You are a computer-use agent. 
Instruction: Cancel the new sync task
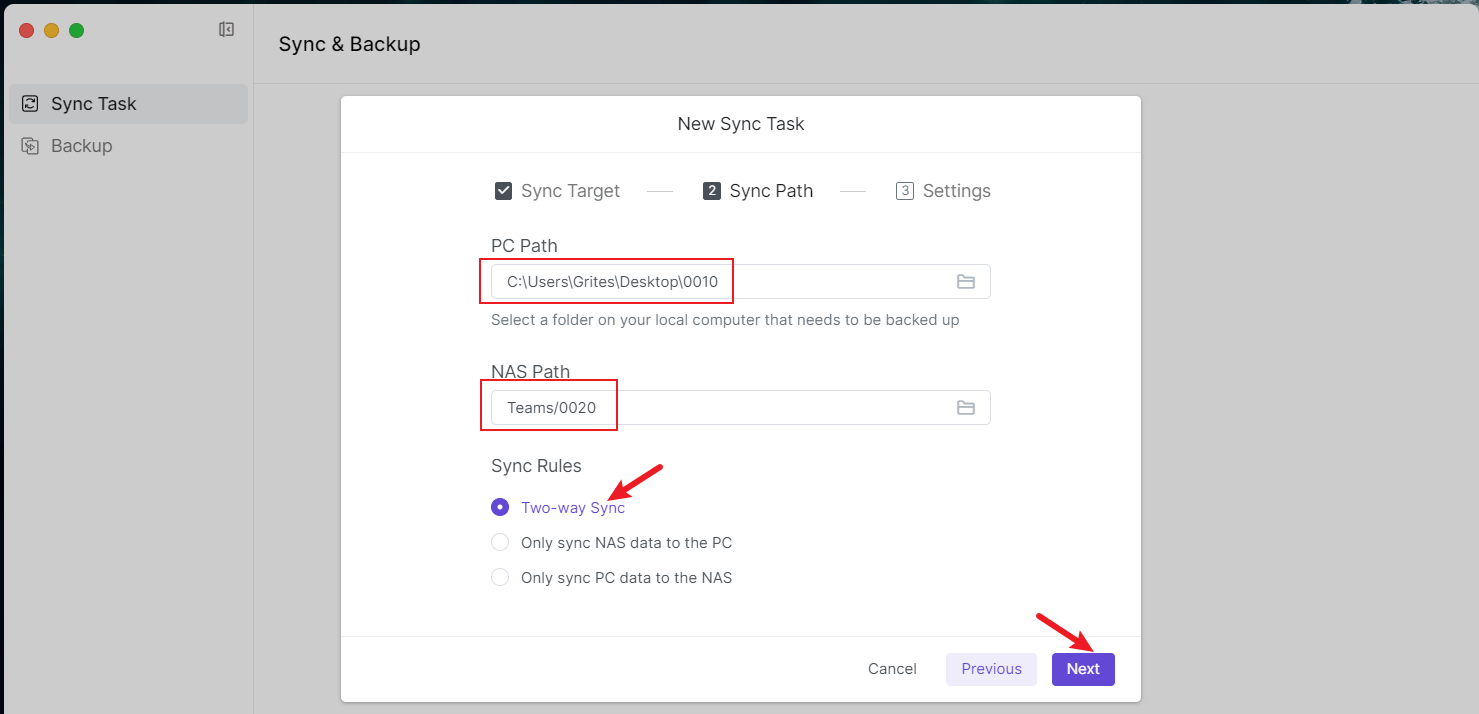click(892, 669)
